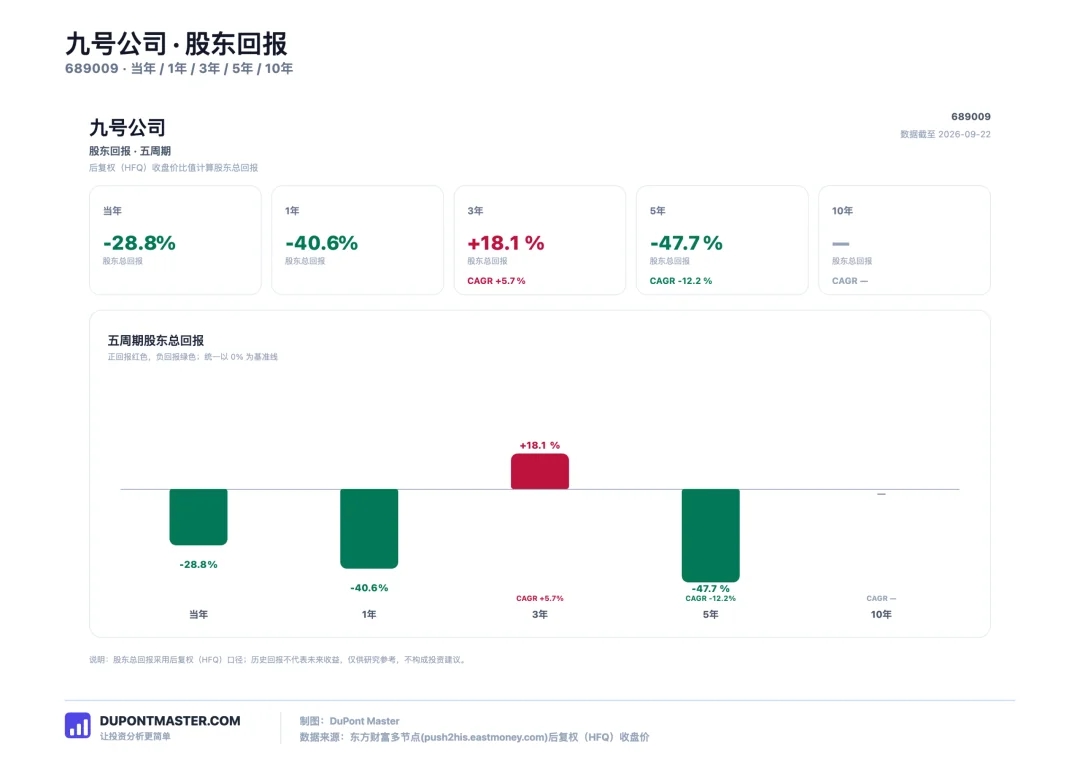Click the disclaimer text starting with 说明
This screenshot has height=760, width=1080.
coord(279,659)
